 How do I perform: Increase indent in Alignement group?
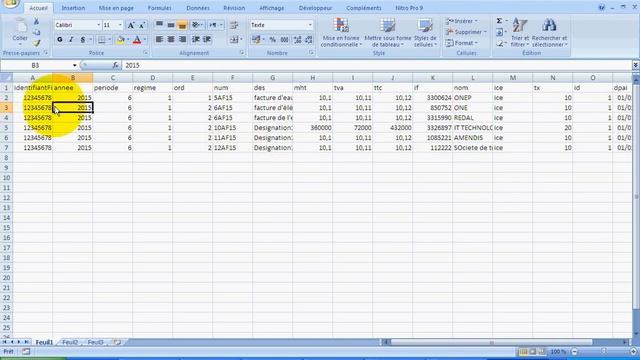[207, 39]
